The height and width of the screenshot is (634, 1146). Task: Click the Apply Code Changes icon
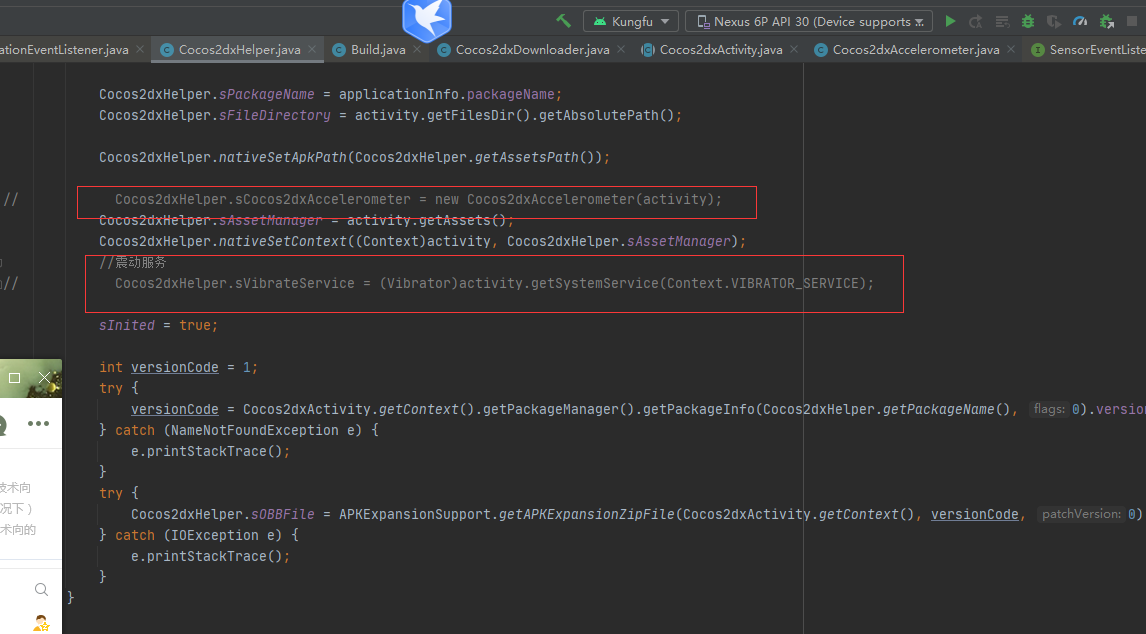coord(1001,21)
